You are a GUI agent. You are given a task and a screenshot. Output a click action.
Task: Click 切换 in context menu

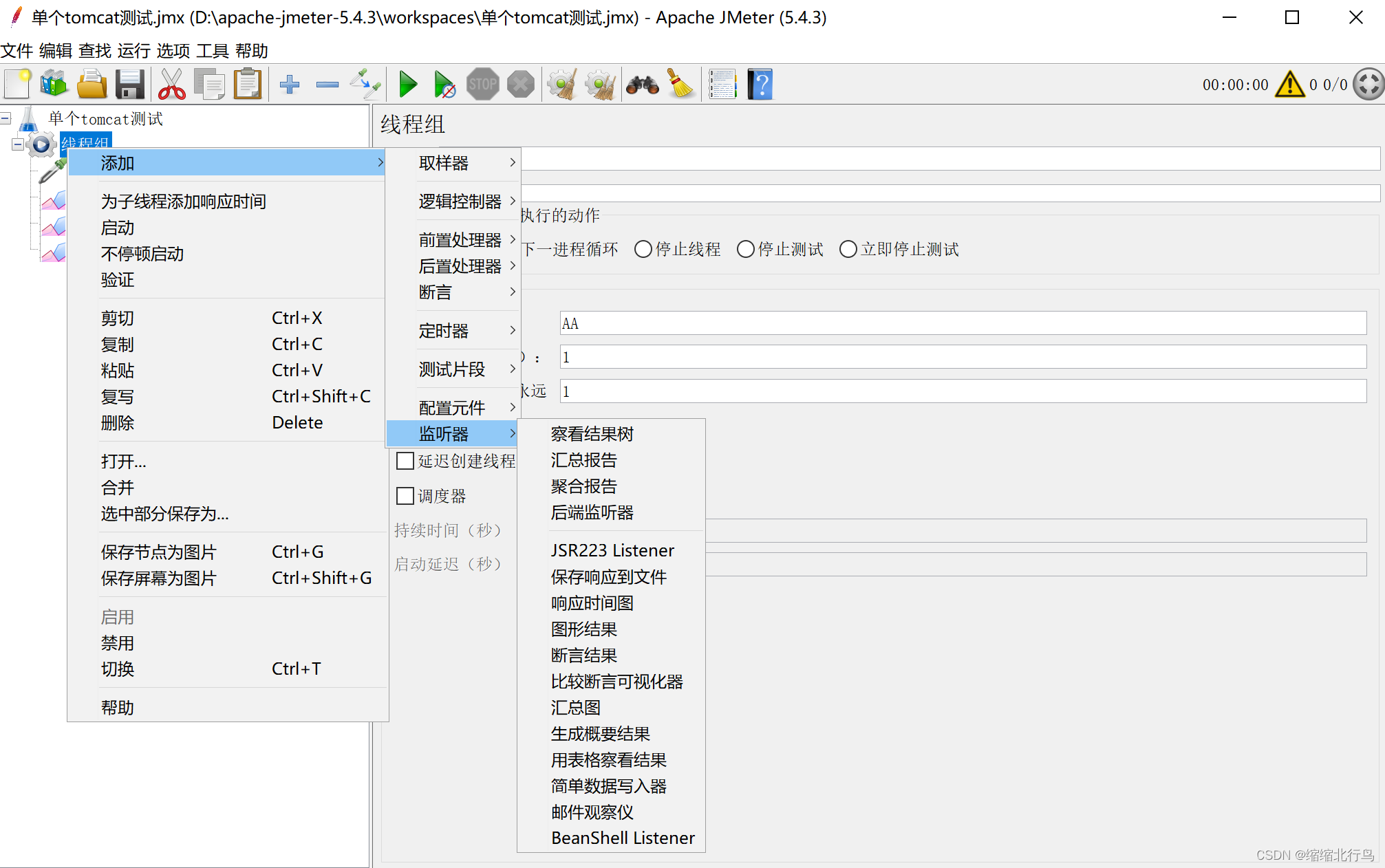[x=228, y=669]
